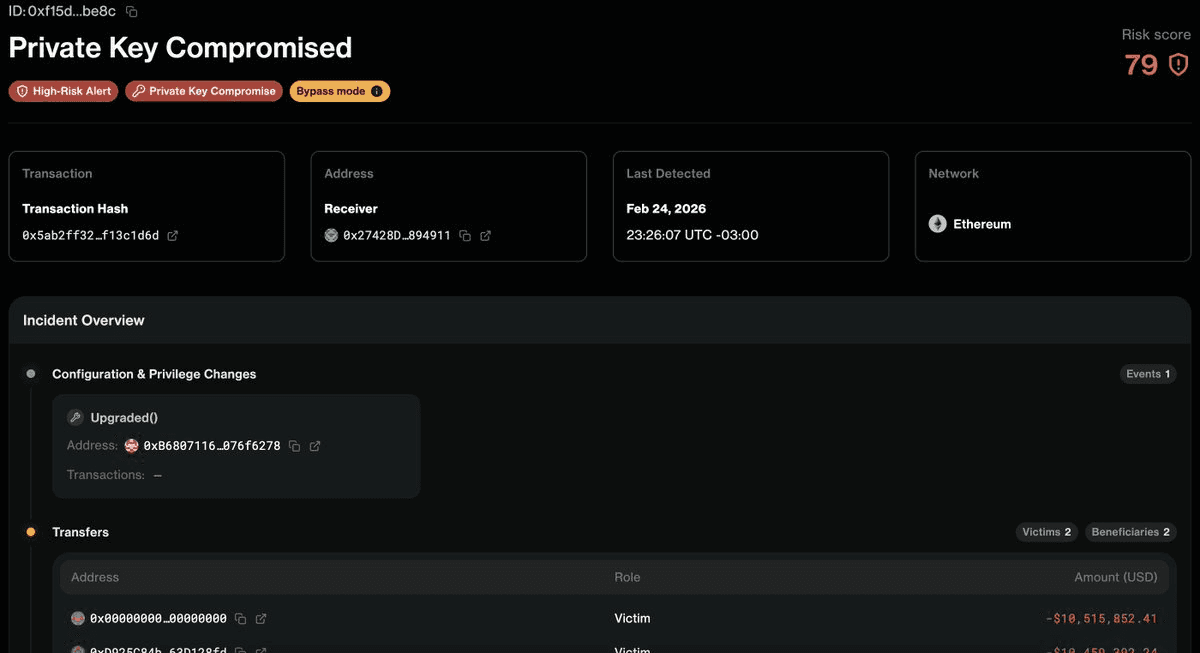The height and width of the screenshot is (653, 1200).
Task: Click the Ethereum network icon
Action: [937, 224]
